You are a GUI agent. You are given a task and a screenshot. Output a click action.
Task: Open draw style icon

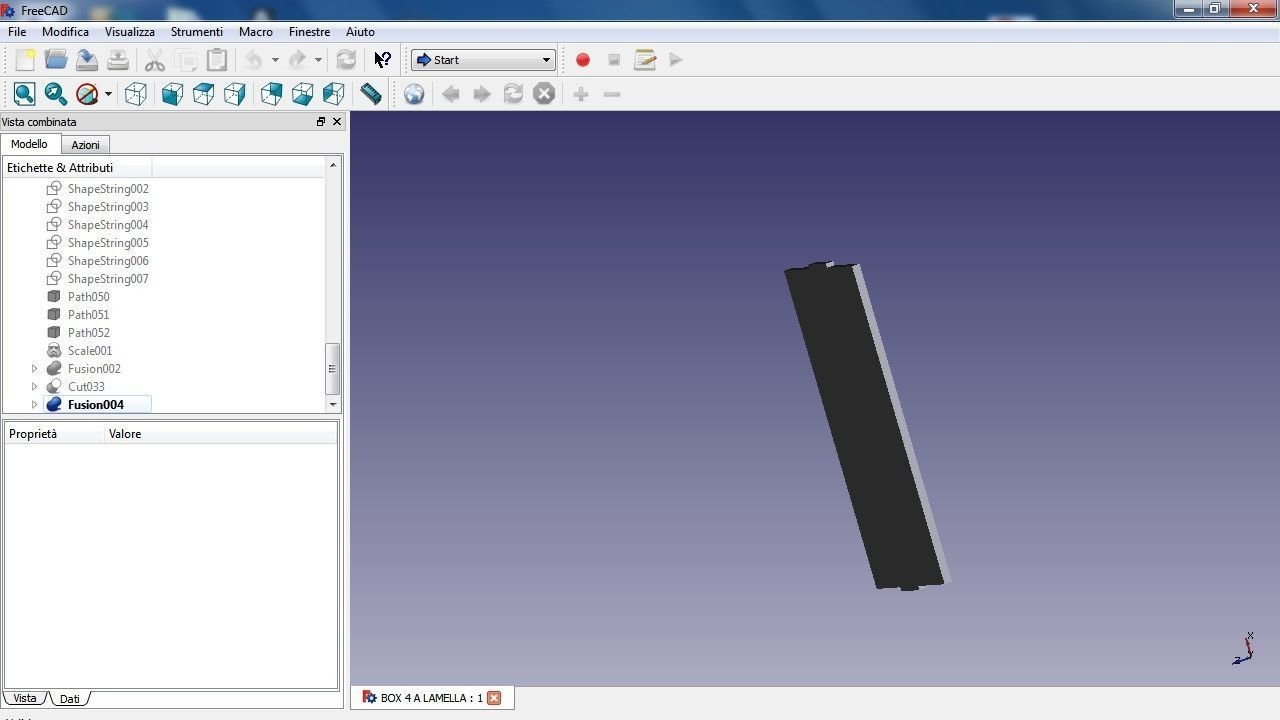87,94
